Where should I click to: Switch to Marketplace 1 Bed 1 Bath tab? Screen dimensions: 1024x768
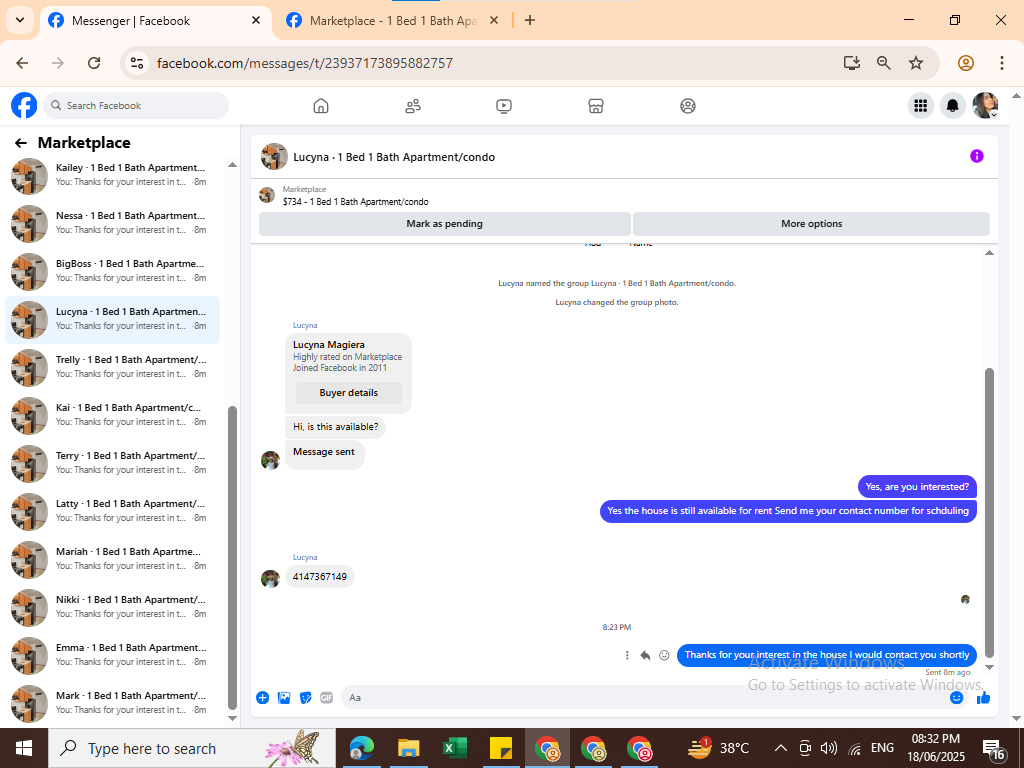pyautogui.click(x=392, y=21)
